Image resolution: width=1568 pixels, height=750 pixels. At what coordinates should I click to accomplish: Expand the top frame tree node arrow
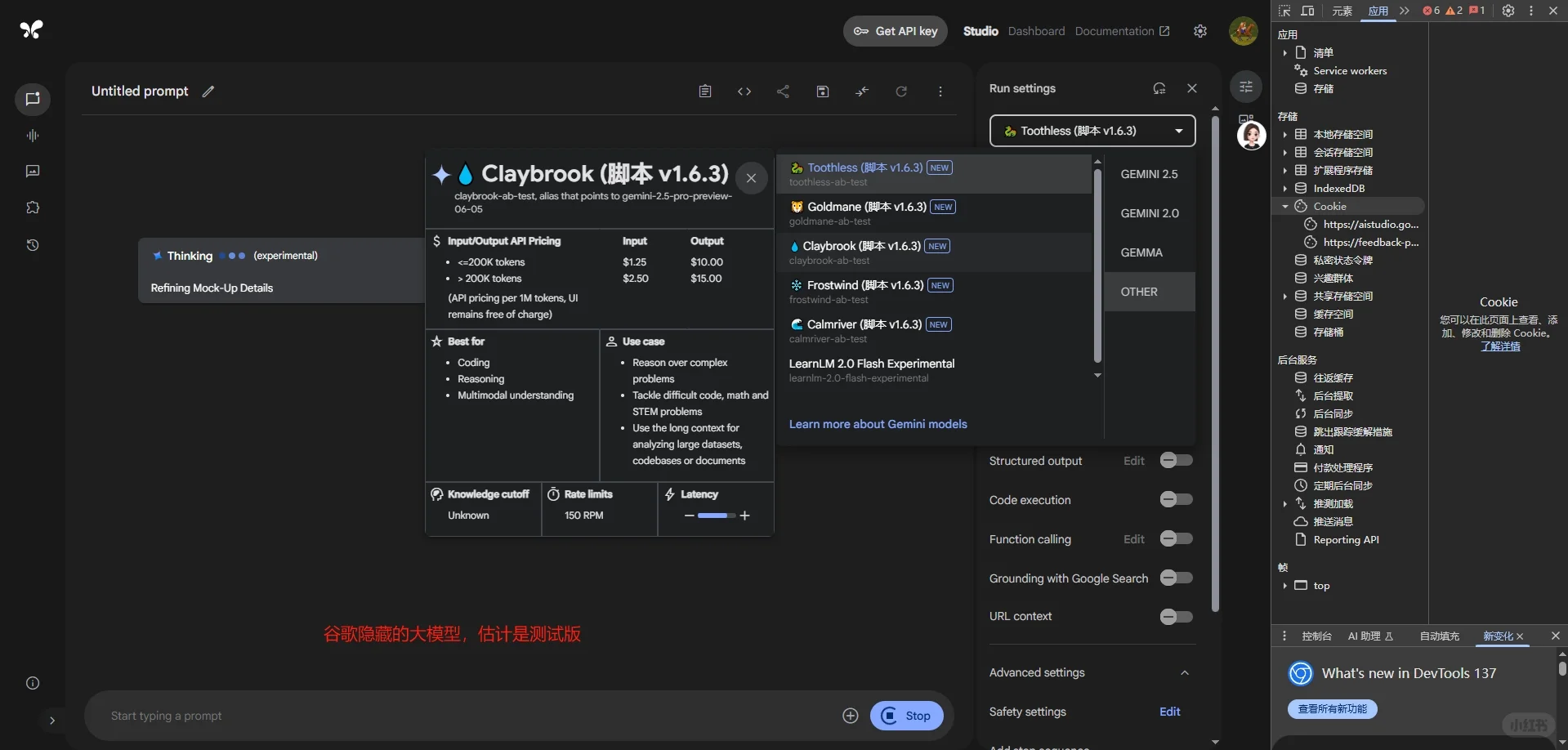tap(1285, 586)
